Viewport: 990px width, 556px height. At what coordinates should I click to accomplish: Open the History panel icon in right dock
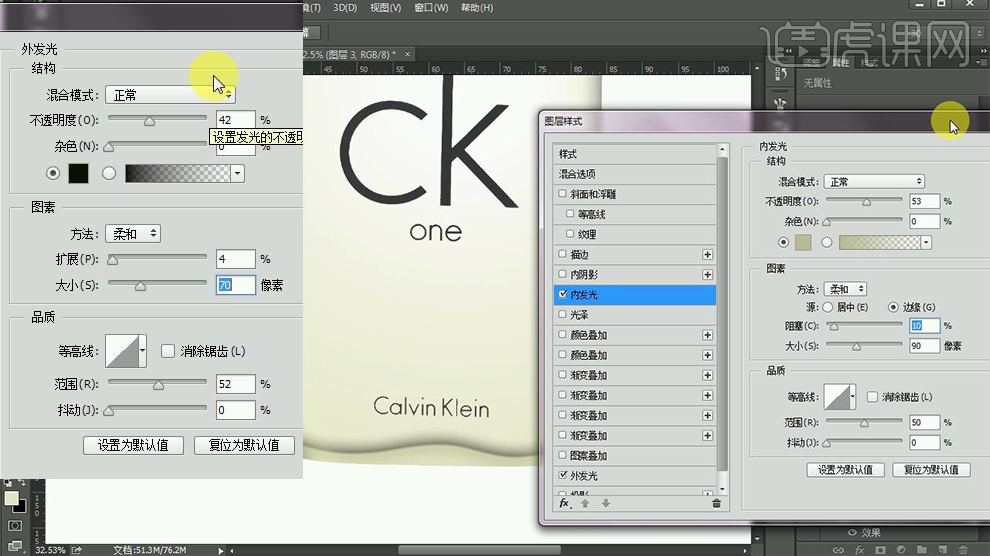[x=780, y=74]
